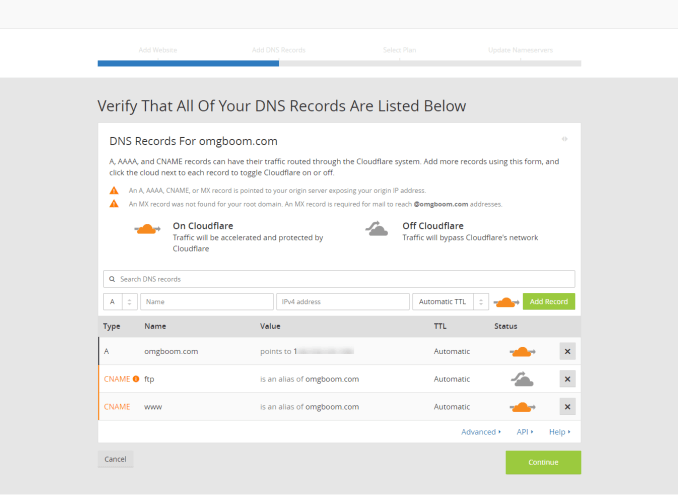This screenshot has height=495, width=678.
Task: Expand the Help link
Action: 560,432
